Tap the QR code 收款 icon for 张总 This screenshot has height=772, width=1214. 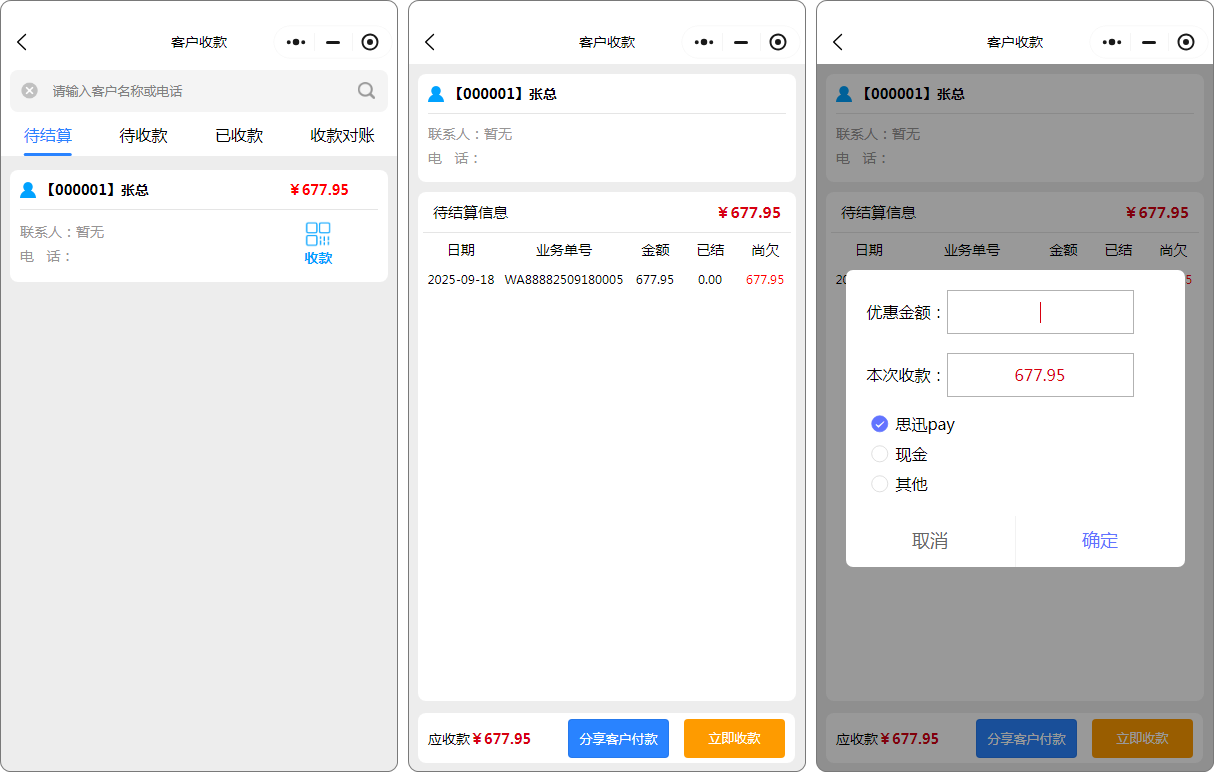coord(318,243)
